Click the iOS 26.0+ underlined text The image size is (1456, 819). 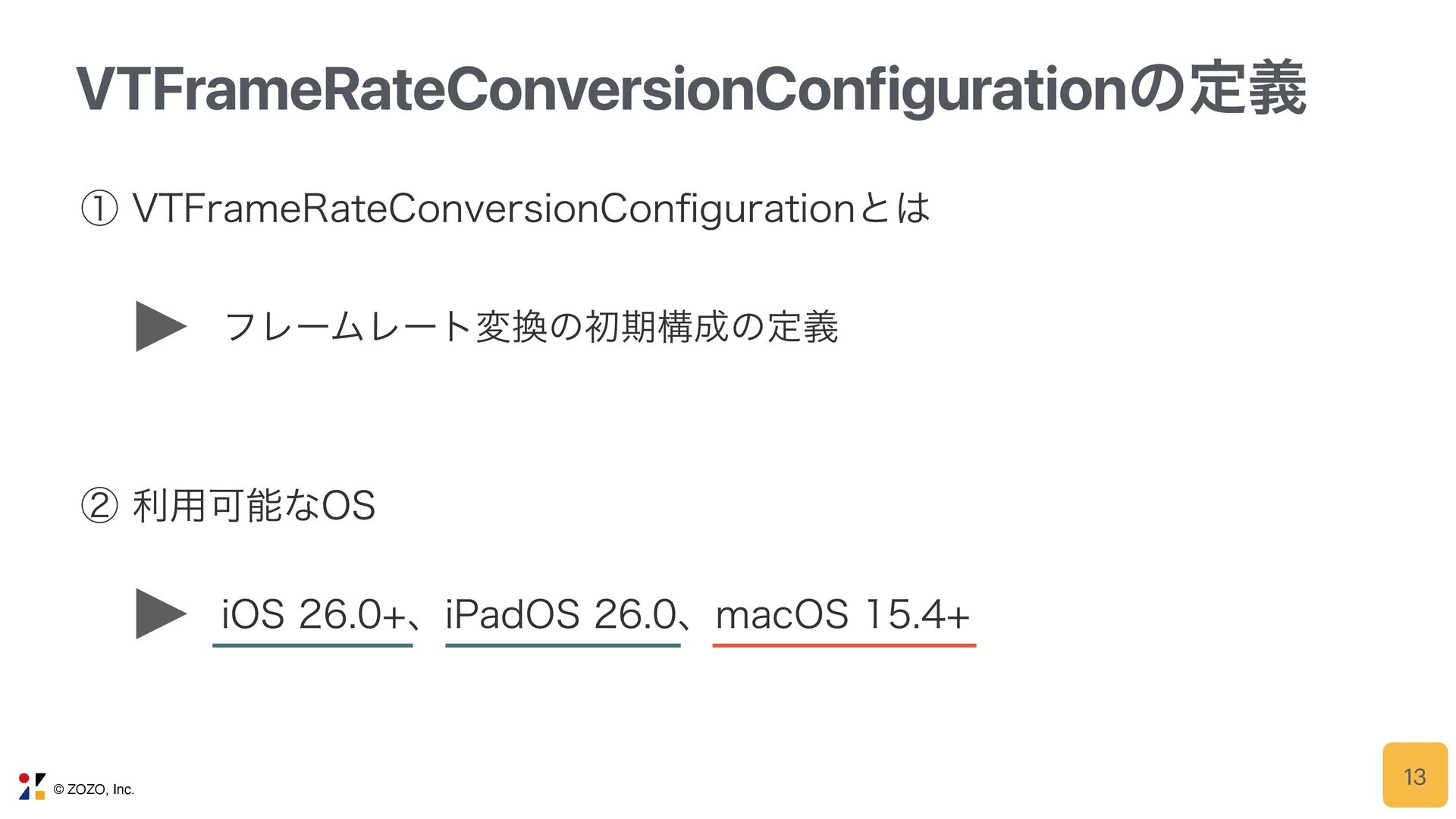[312, 614]
